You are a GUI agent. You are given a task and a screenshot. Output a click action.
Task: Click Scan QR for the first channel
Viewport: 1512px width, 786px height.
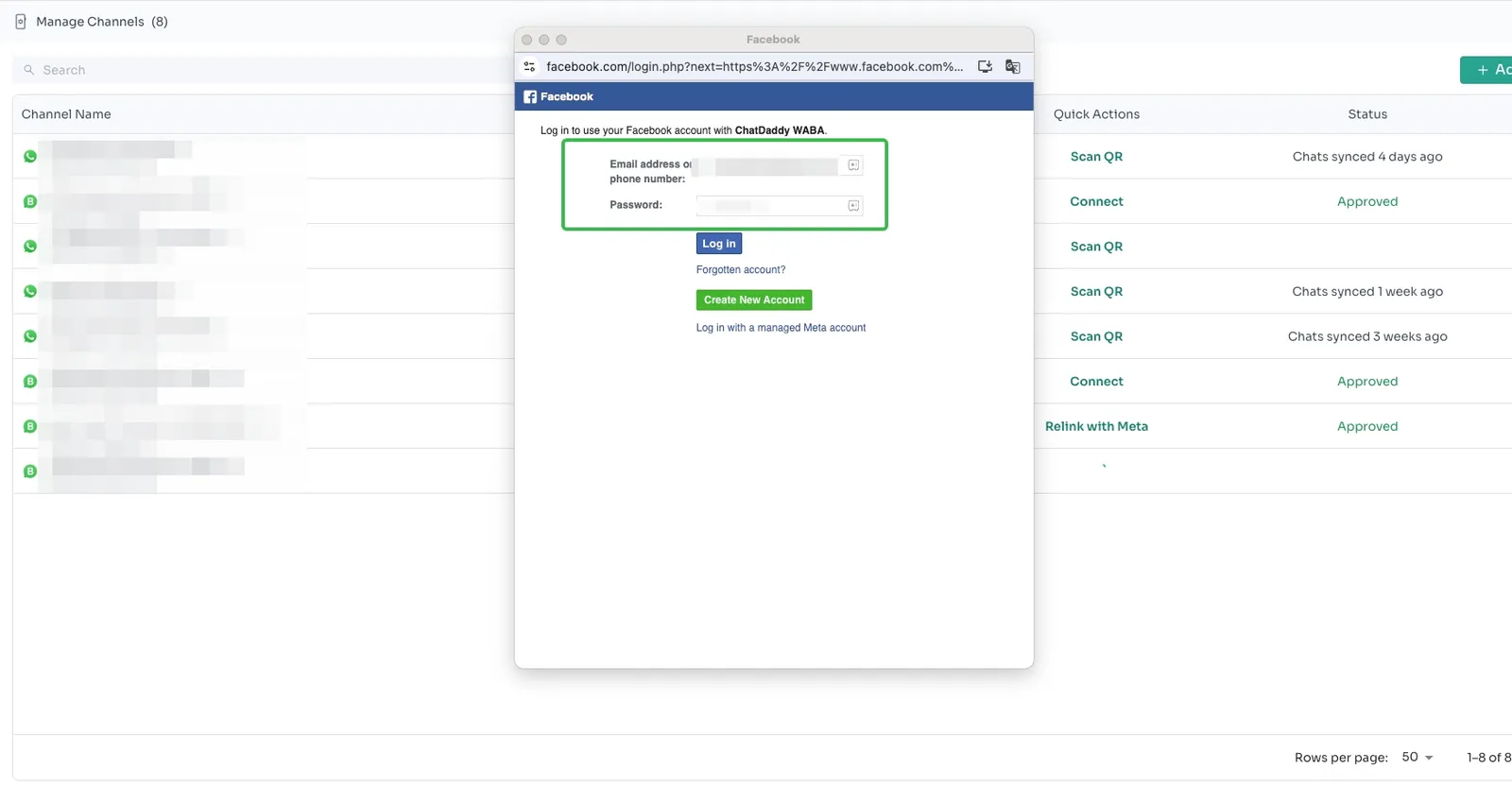point(1096,157)
